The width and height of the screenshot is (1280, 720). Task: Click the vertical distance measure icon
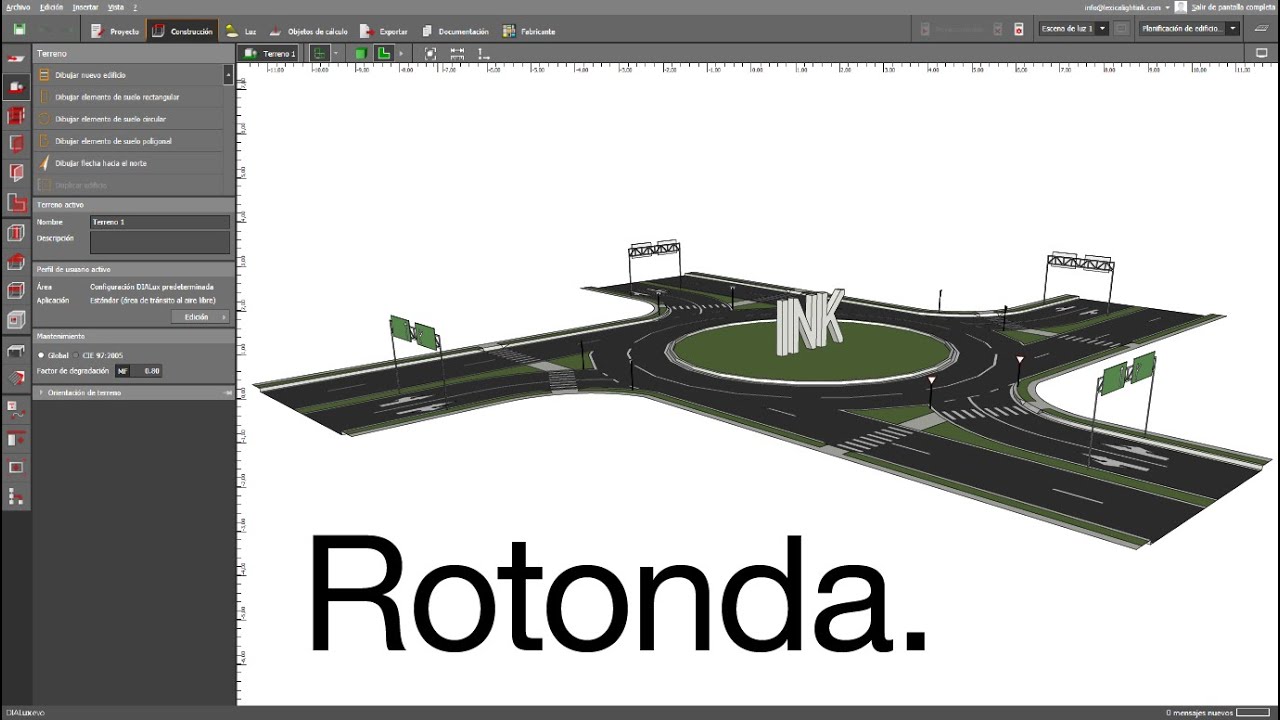tap(483, 54)
